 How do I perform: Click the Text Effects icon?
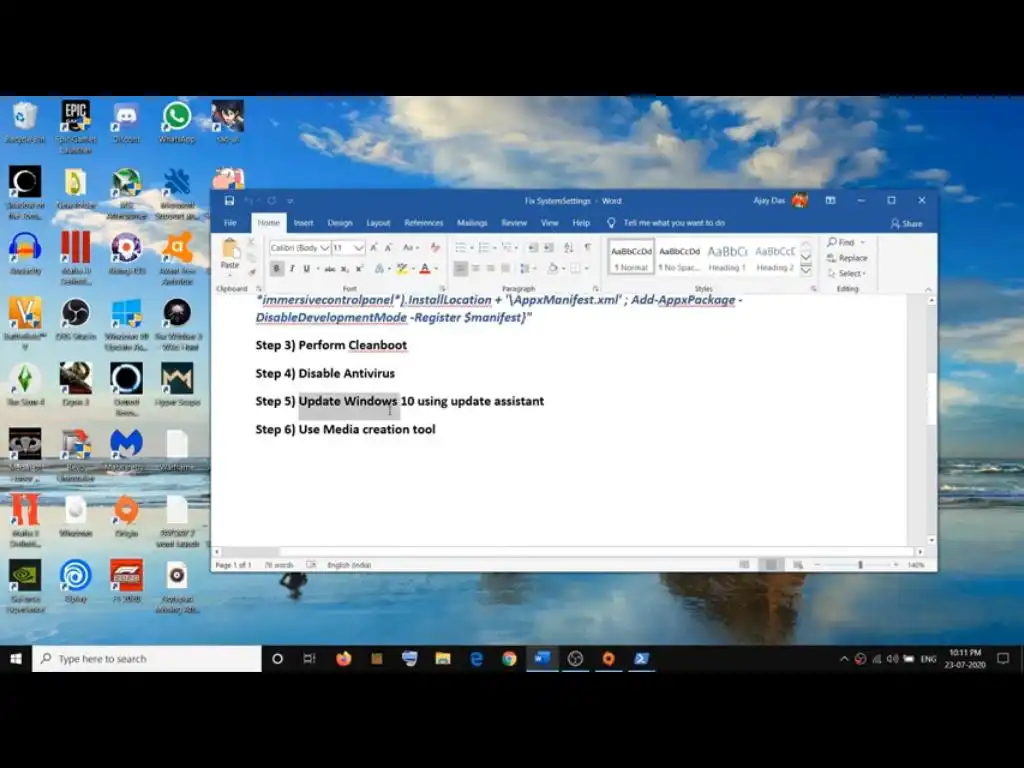pos(379,268)
